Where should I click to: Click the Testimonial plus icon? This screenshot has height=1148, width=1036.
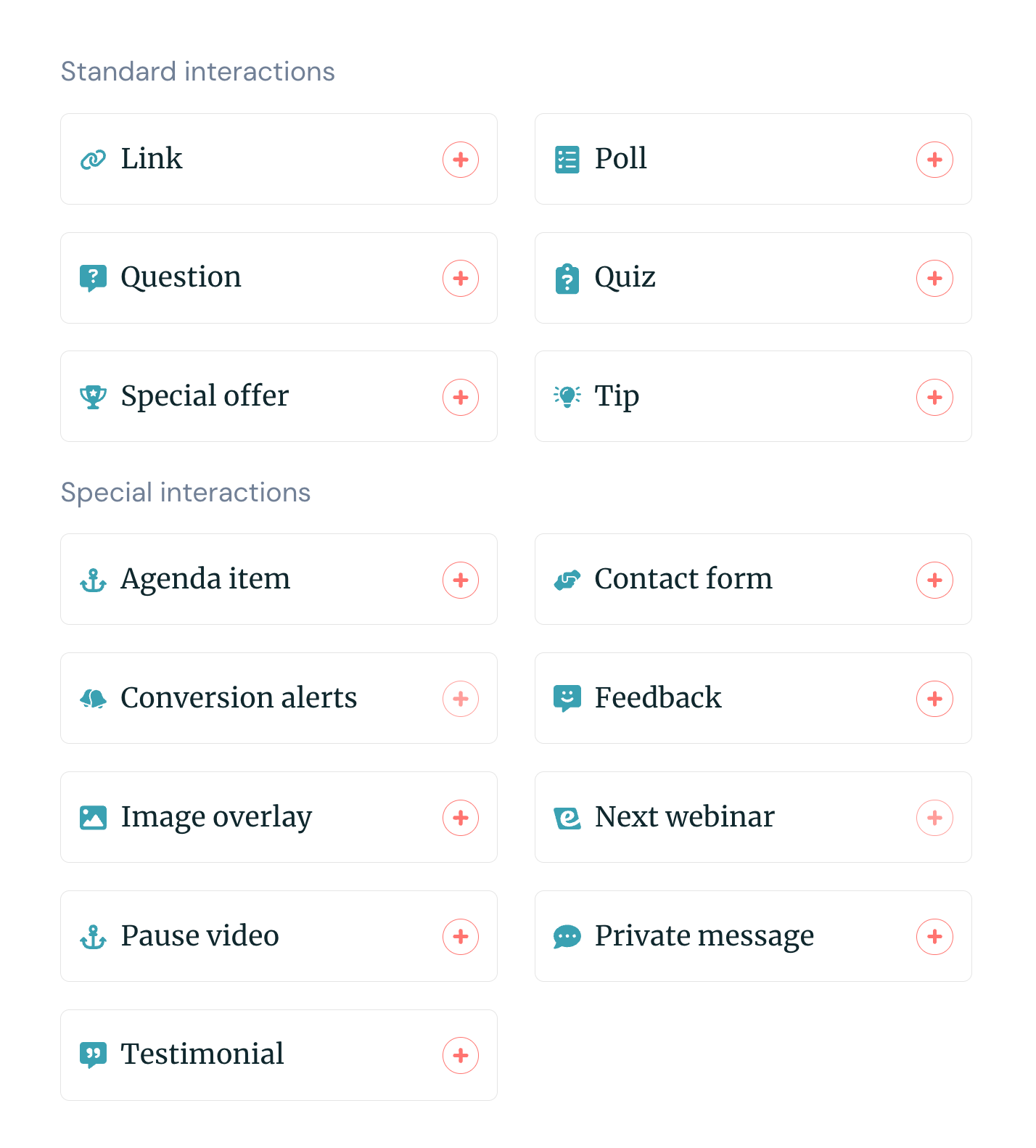(x=461, y=1056)
